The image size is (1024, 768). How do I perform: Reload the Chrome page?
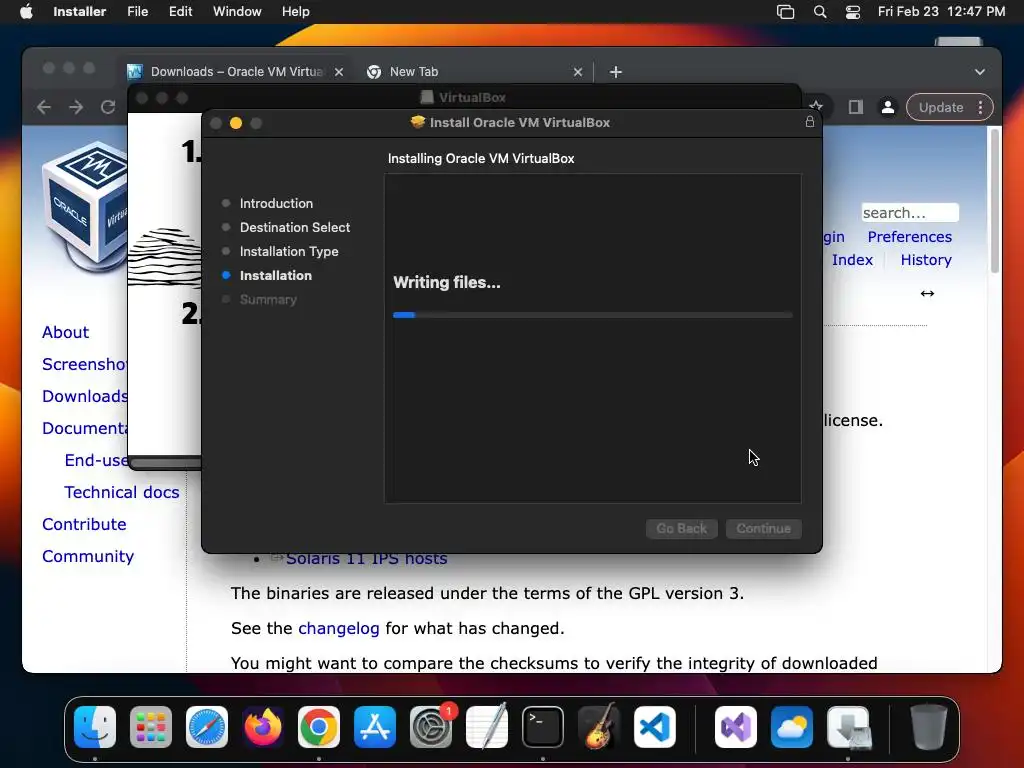(x=108, y=107)
